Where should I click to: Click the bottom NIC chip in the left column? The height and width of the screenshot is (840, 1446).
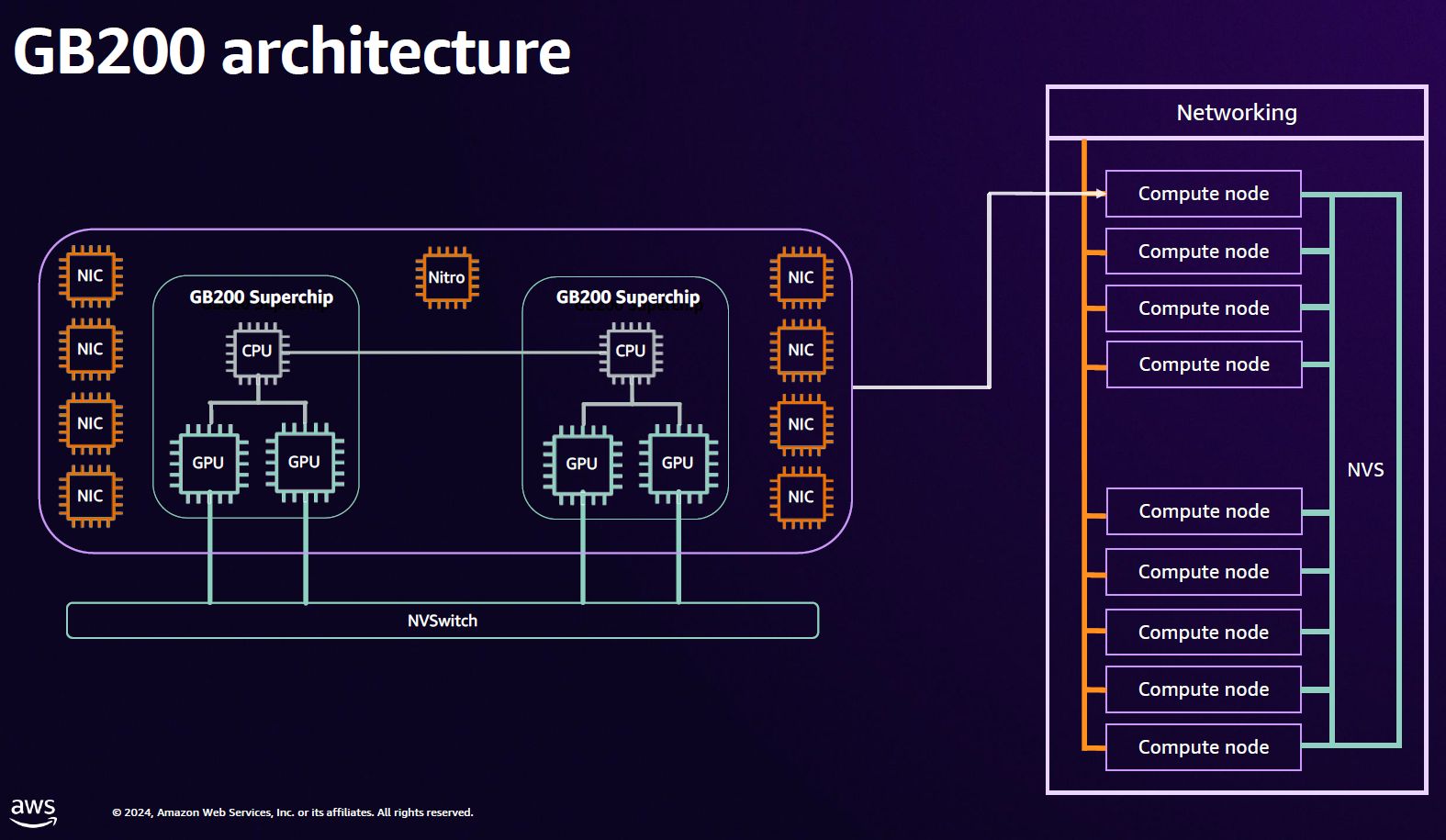click(x=90, y=496)
